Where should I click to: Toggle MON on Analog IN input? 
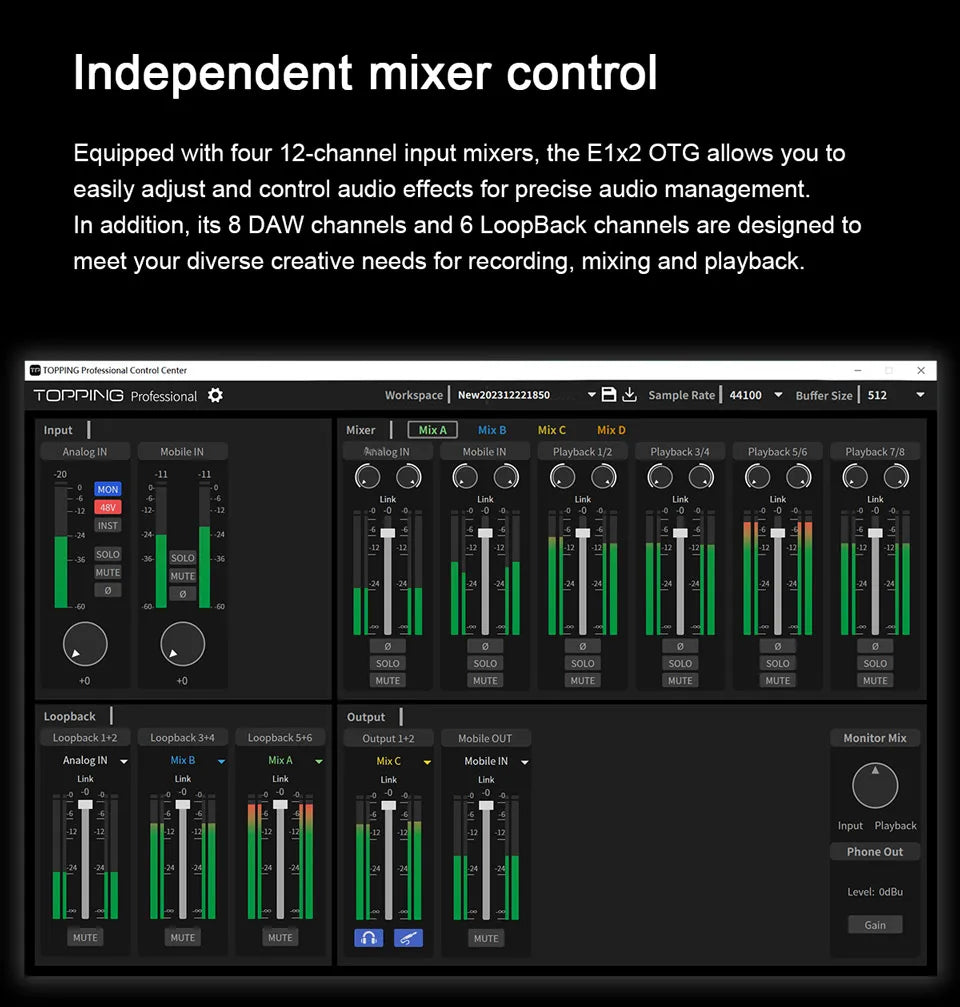click(107, 489)
